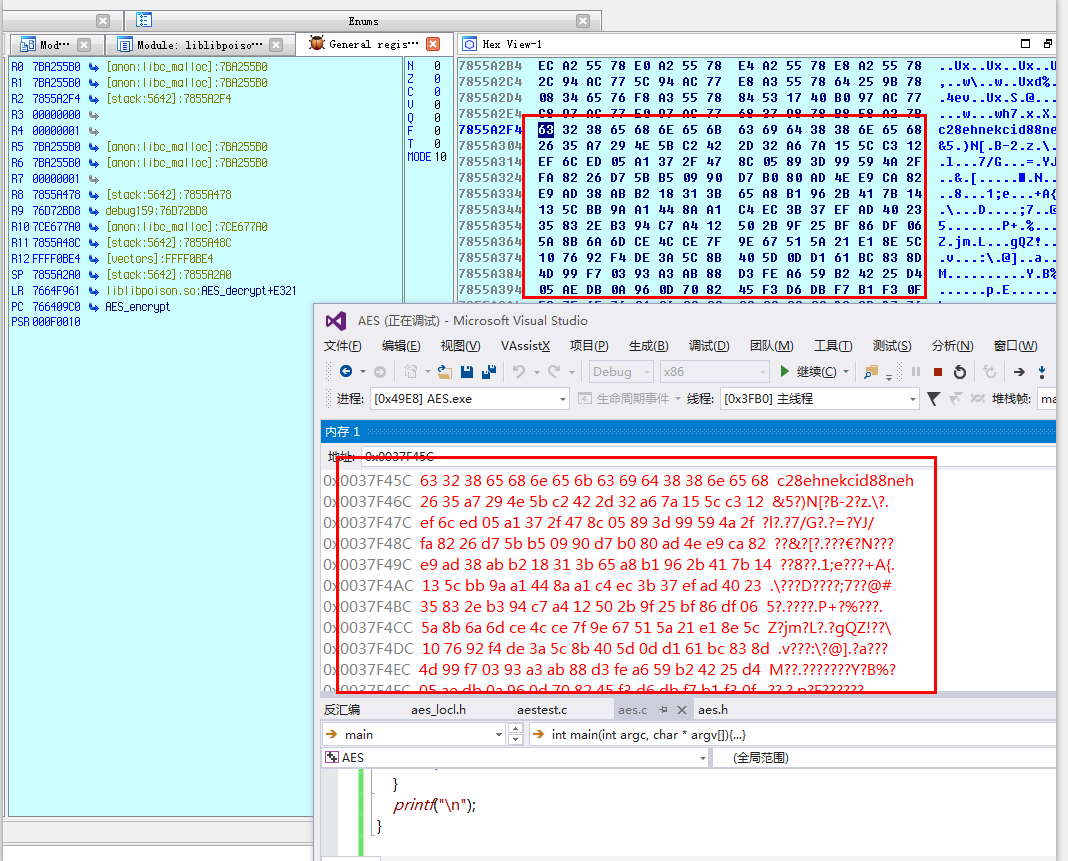Click the Open File folder icon
Viewport: 1068px width, 861px height.
[445, 372]
